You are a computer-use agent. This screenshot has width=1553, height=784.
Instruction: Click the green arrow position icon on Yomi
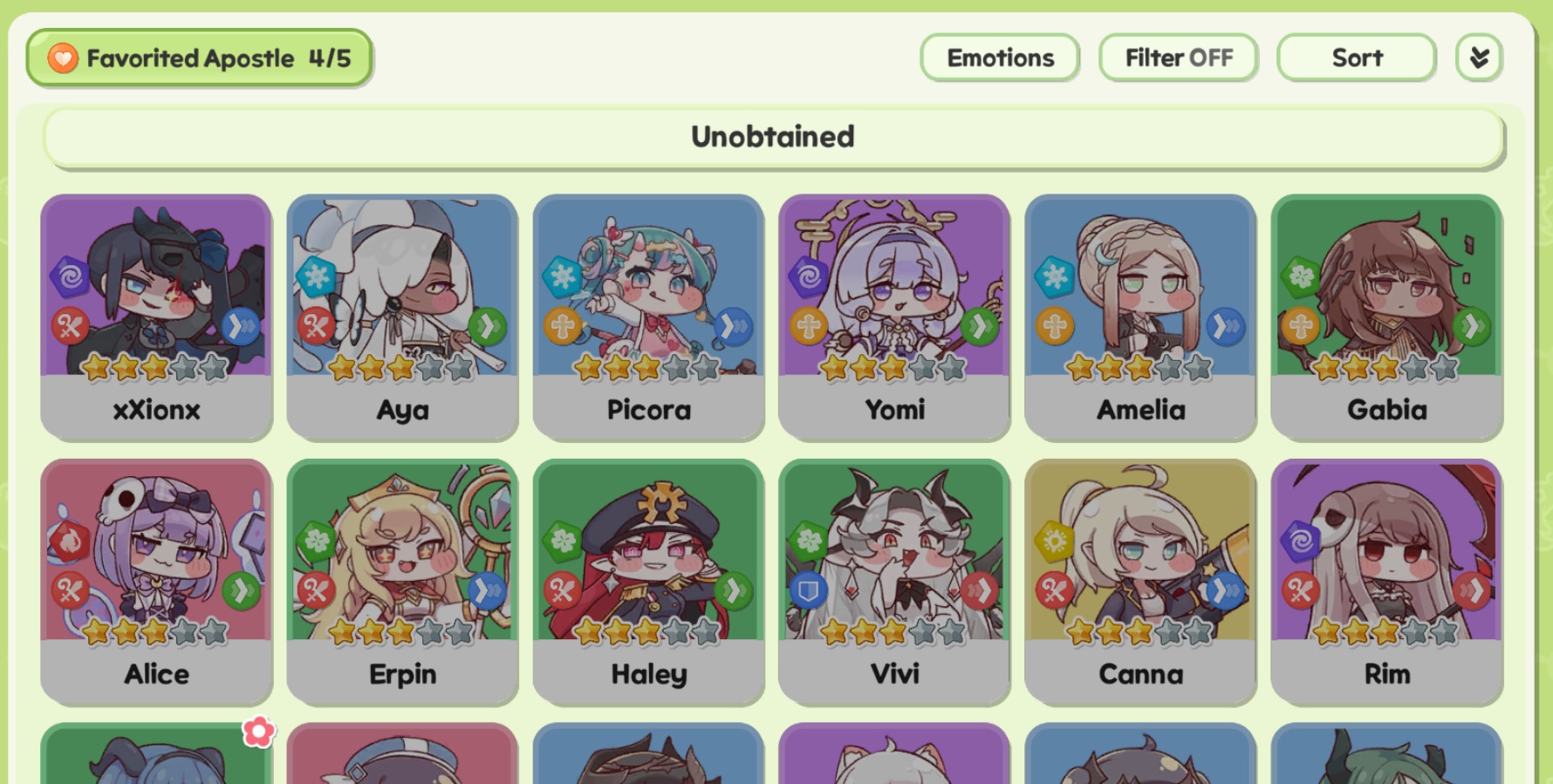point(980,327)
